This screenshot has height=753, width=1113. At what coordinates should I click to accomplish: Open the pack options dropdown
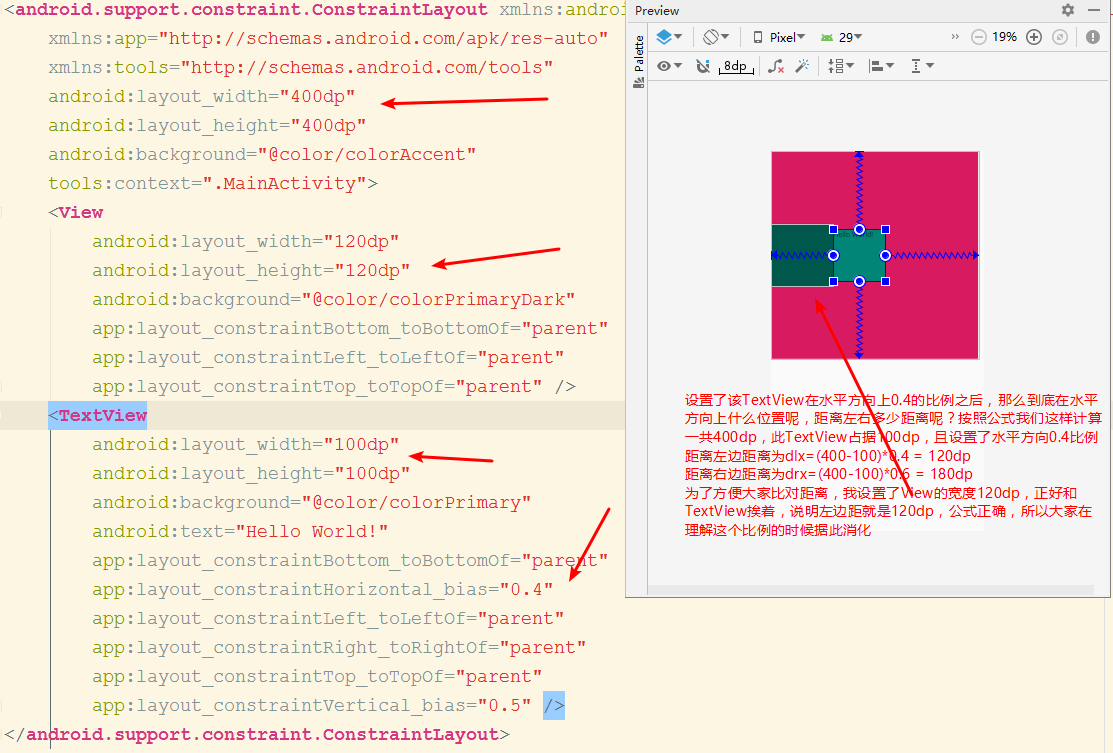[x=840, y=66]
